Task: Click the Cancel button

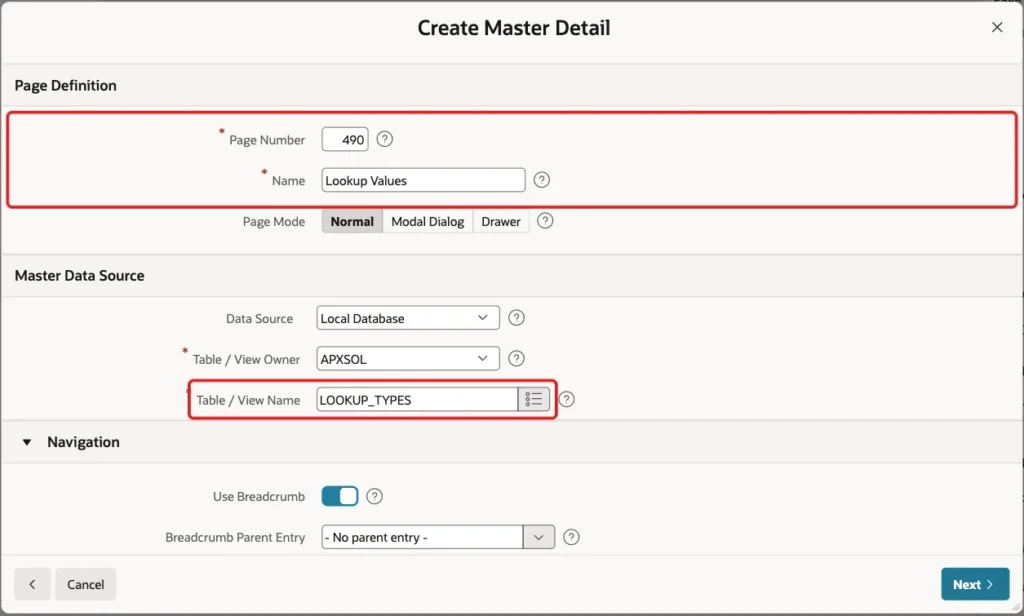Action: pos(86,585)
